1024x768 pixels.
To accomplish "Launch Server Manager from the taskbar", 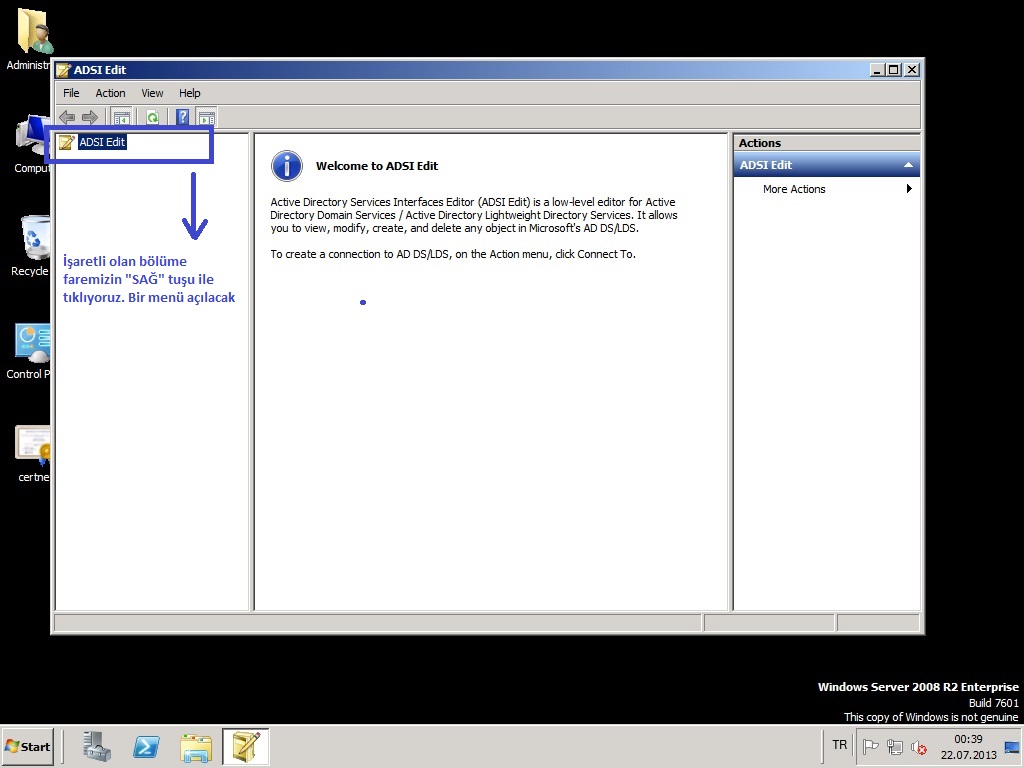I will [x=97, y=746].
